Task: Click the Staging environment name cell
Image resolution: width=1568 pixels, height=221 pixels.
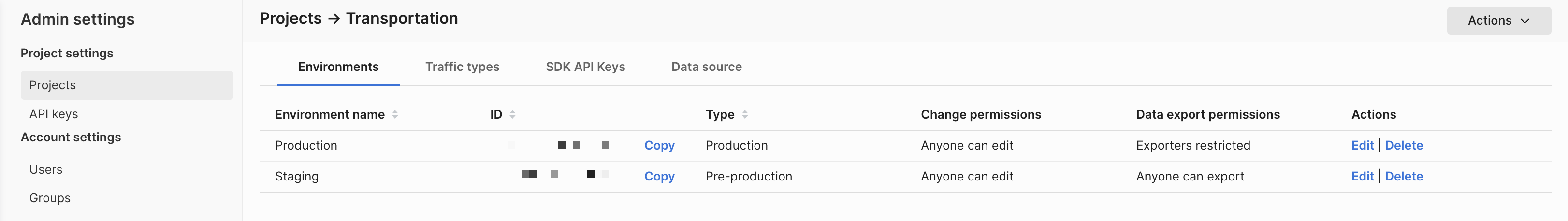Action: pyautogui.click(x=296, y=177)
